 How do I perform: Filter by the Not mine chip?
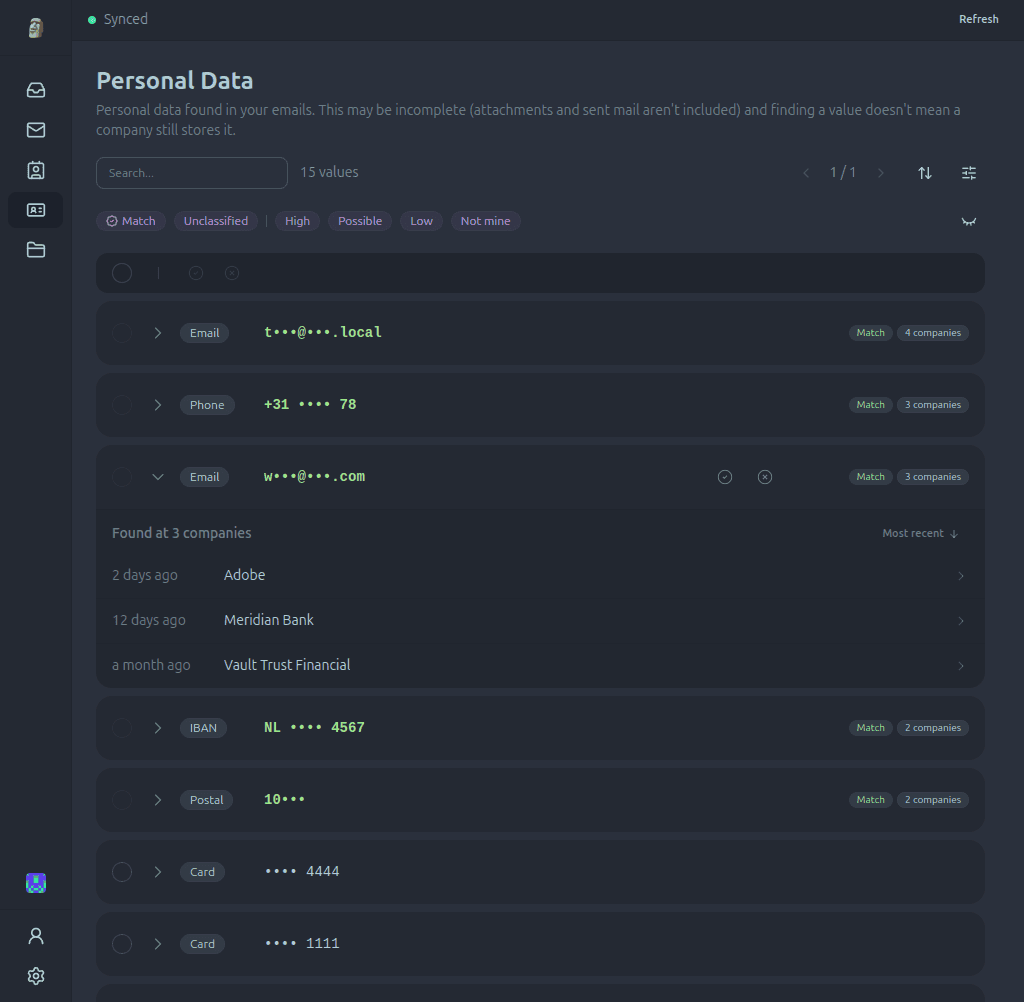point(485,221)
